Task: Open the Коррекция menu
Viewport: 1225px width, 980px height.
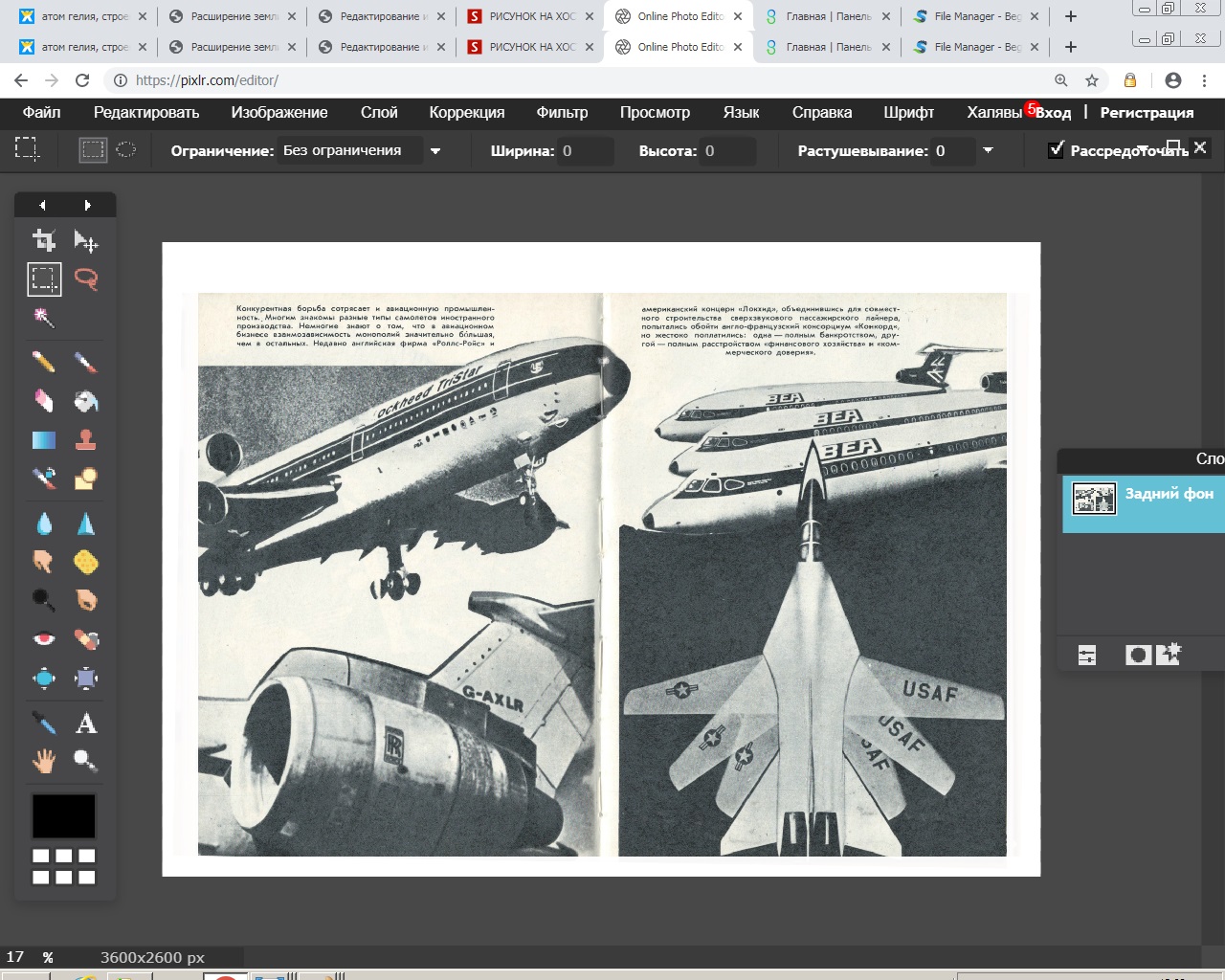Action: tap(467, 112)
